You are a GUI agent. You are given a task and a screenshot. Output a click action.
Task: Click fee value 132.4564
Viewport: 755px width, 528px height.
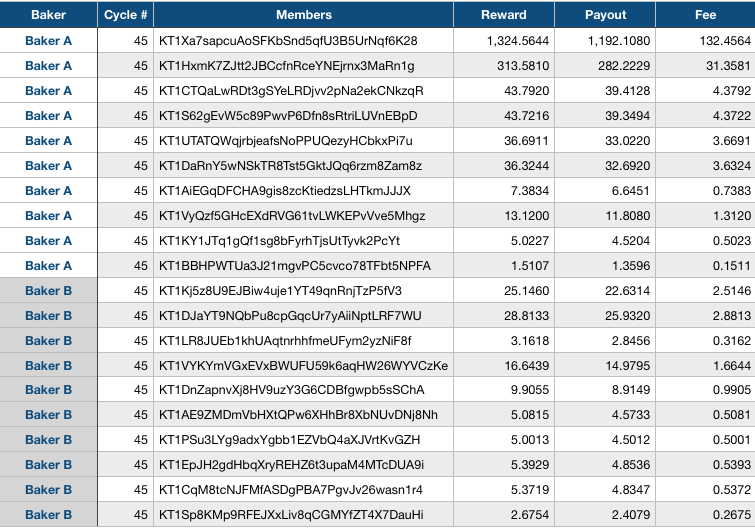tap(725, 41)
